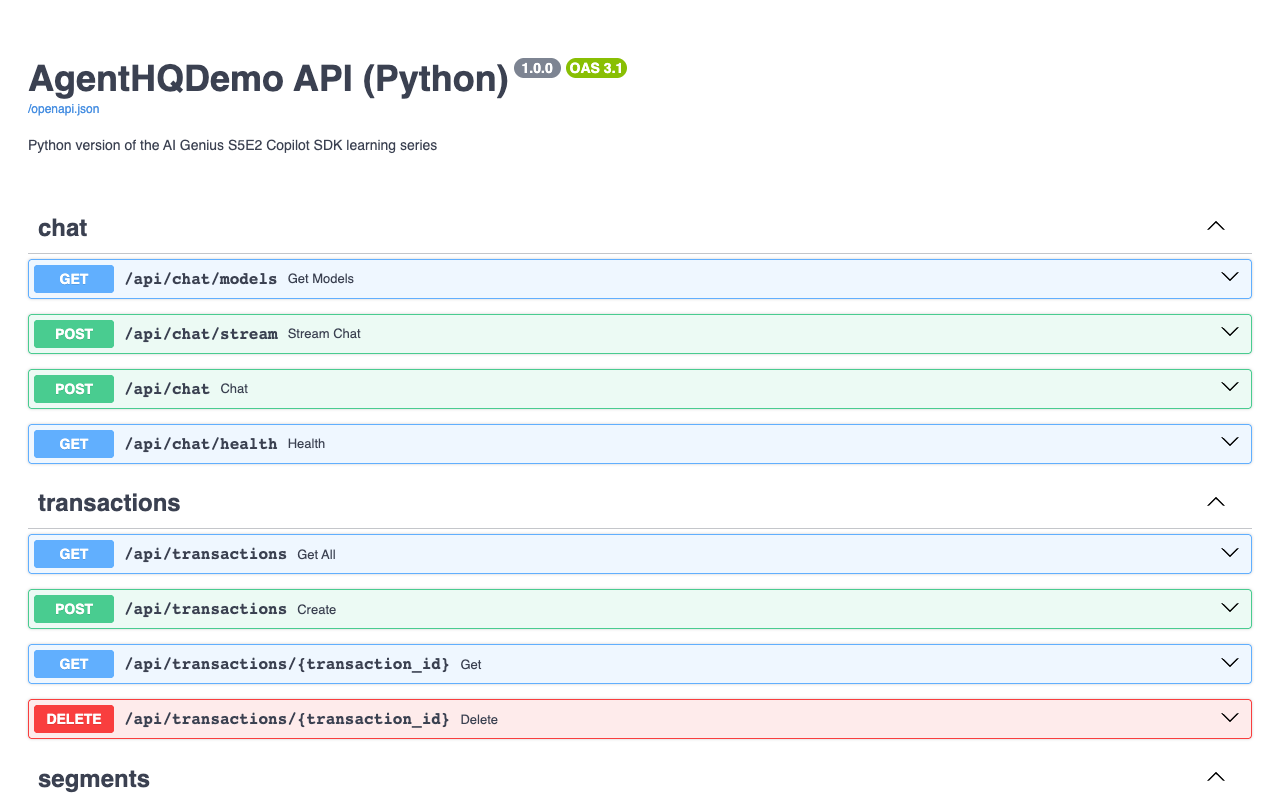Click the /api/chat/health path text
1280x800 pixels.
pos(201,444)
